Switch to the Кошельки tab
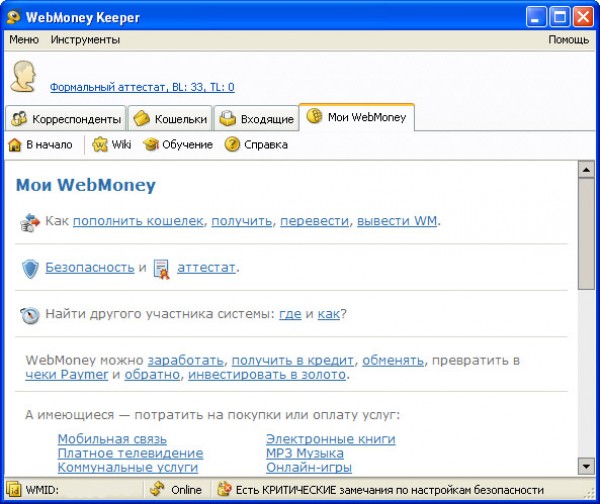600x504 pixels. tap(171, 119)
